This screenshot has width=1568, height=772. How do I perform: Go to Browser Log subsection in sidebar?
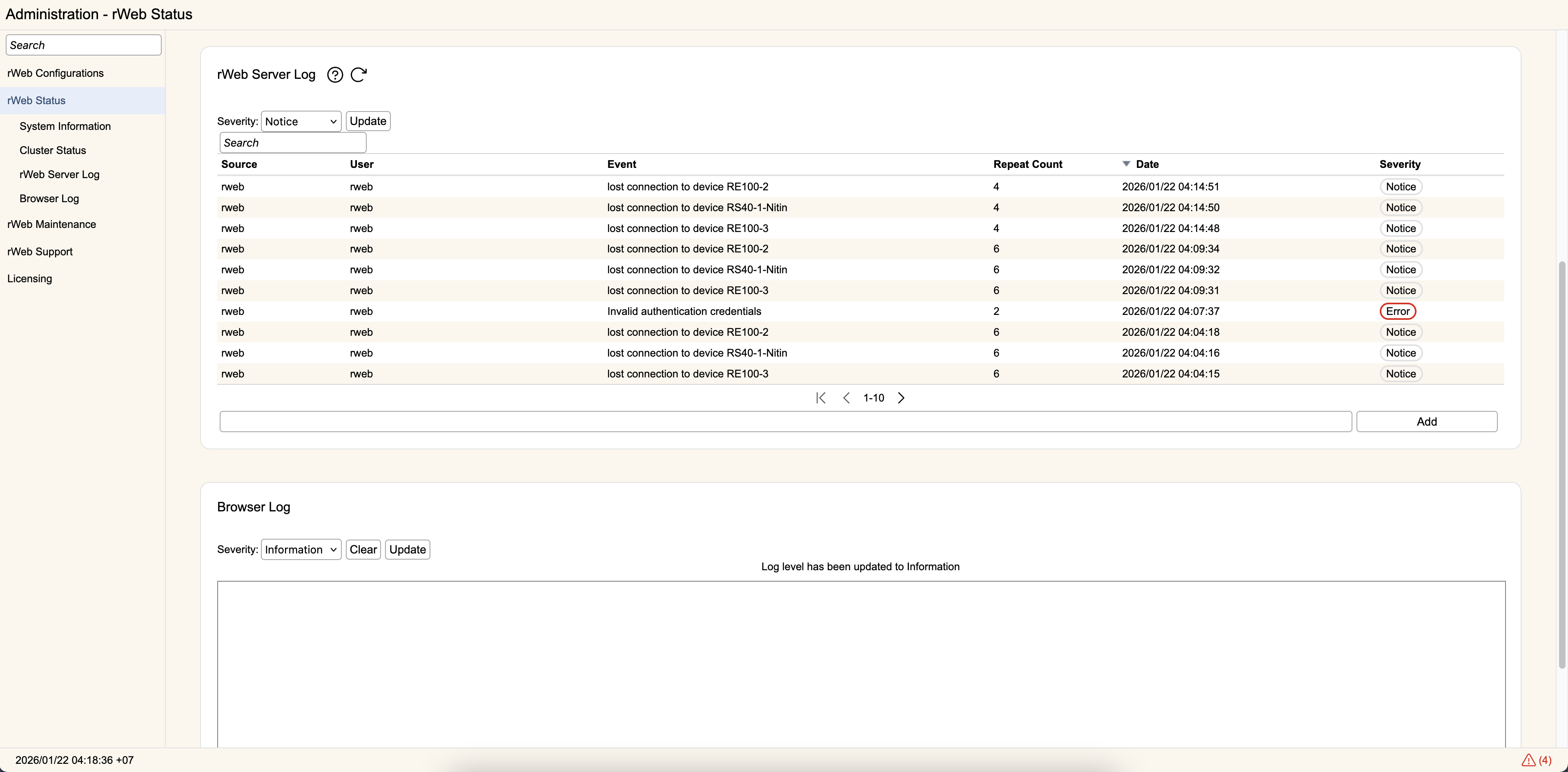(49, 199)
